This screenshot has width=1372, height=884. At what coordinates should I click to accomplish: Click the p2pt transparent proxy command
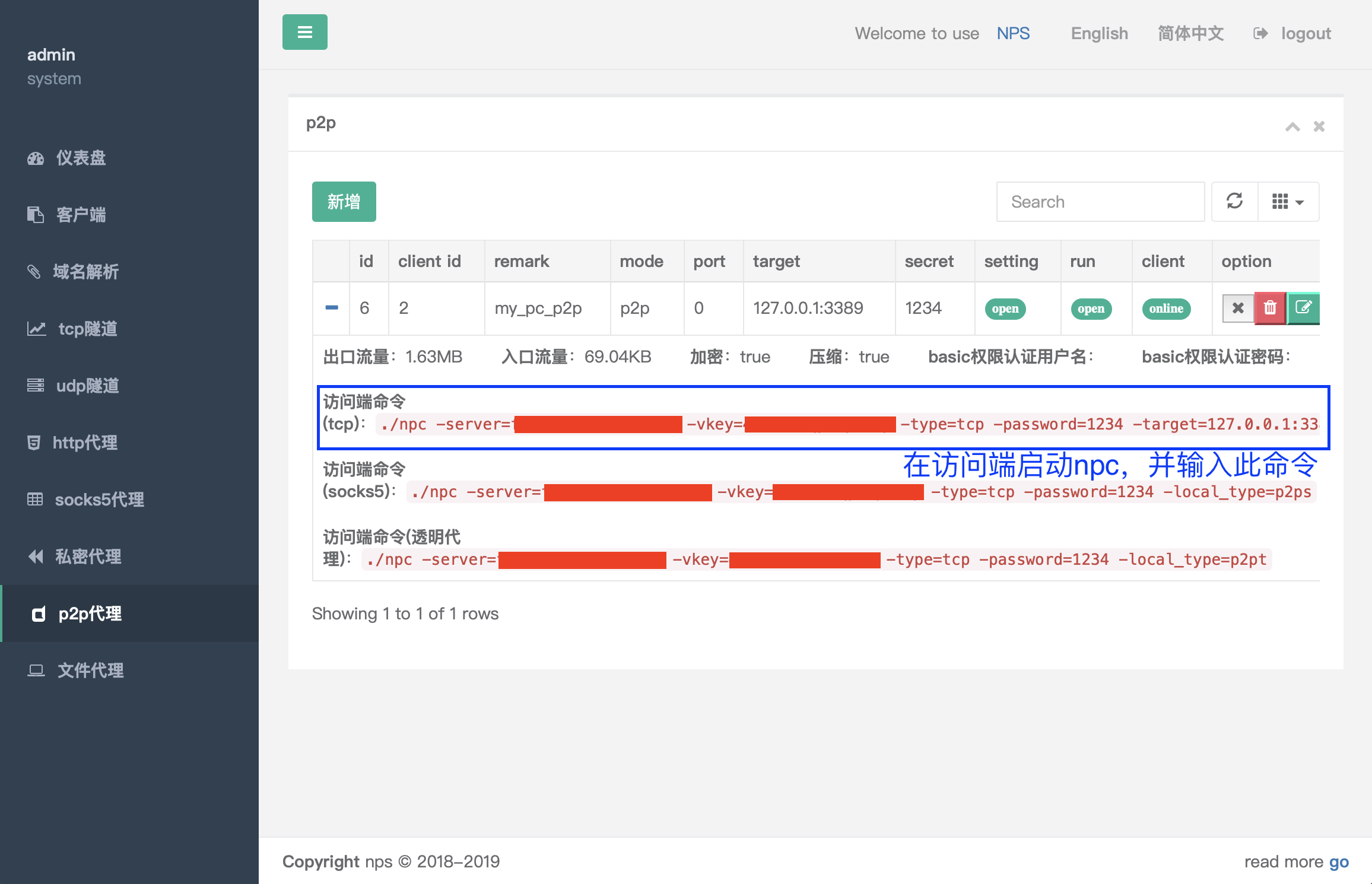click(817, 559)
